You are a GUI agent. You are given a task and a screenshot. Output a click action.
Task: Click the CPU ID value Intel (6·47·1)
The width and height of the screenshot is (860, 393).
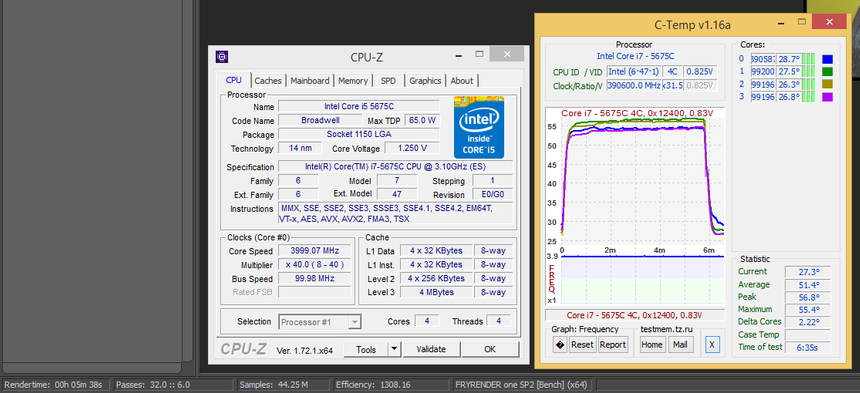click(633, 72)
